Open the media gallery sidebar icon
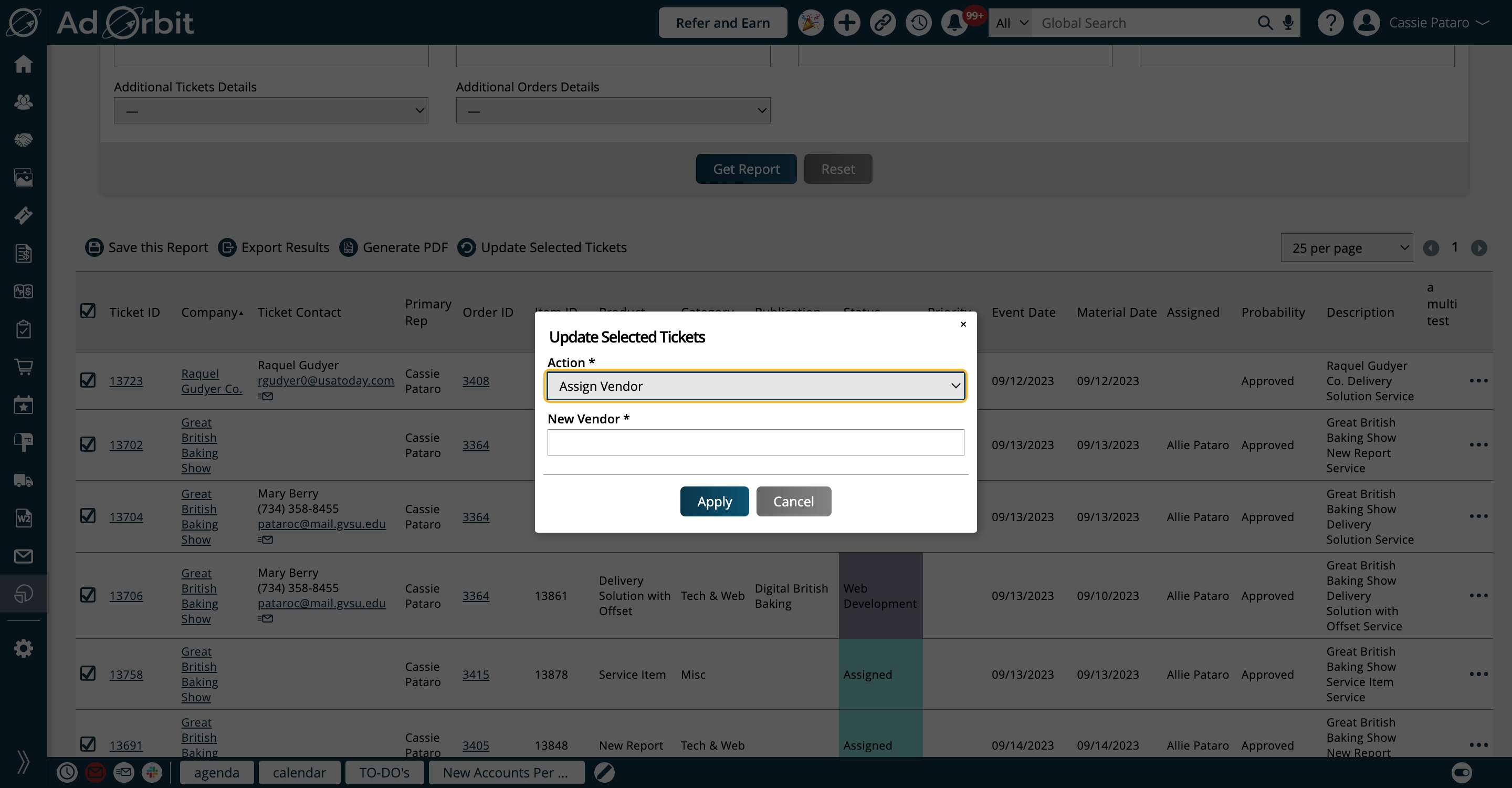The height and width of the screenshot is (788, 1512). [x=24, y=178]
